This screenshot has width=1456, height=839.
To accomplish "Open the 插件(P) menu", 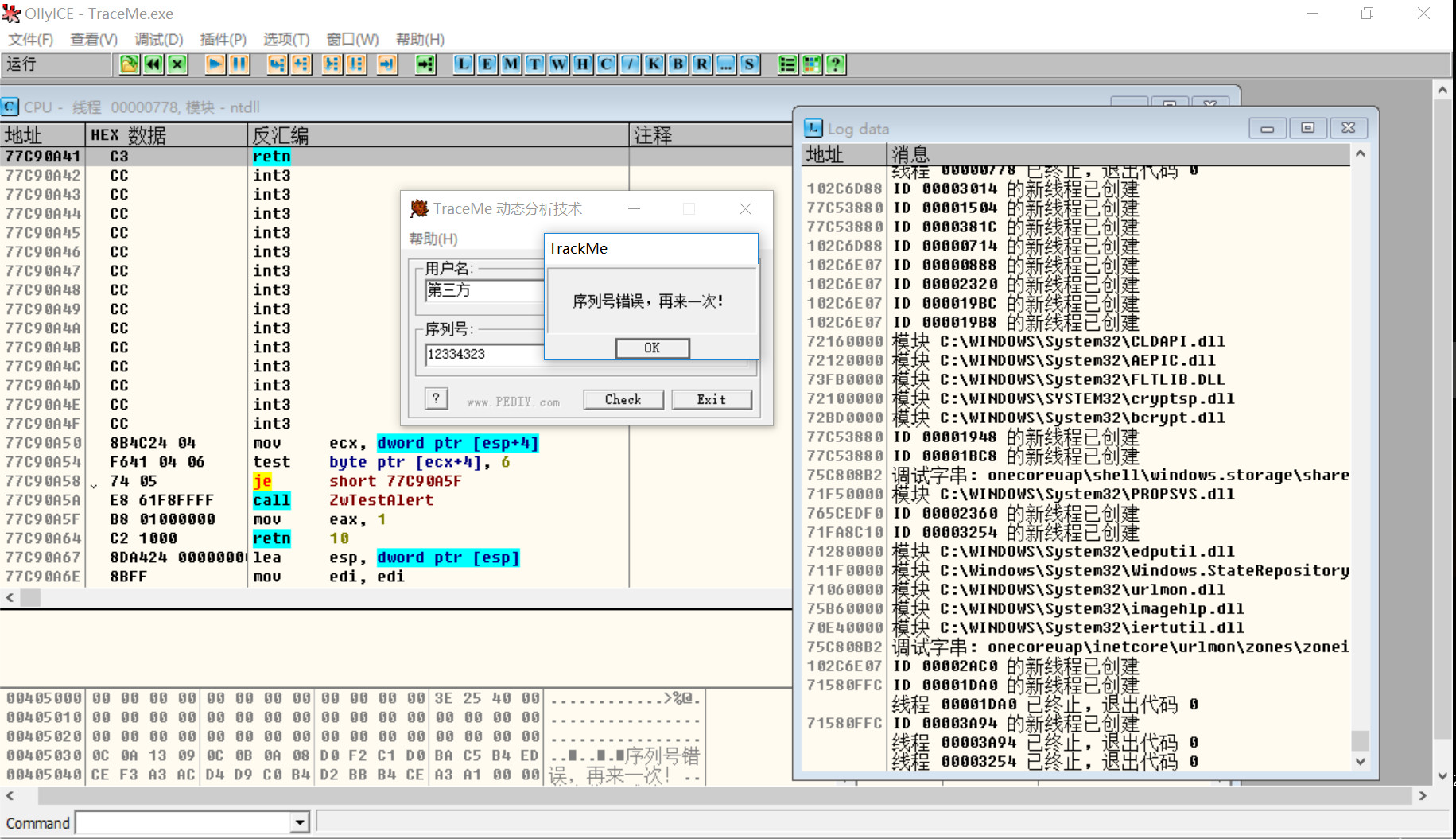I will (x=223, y=39).
